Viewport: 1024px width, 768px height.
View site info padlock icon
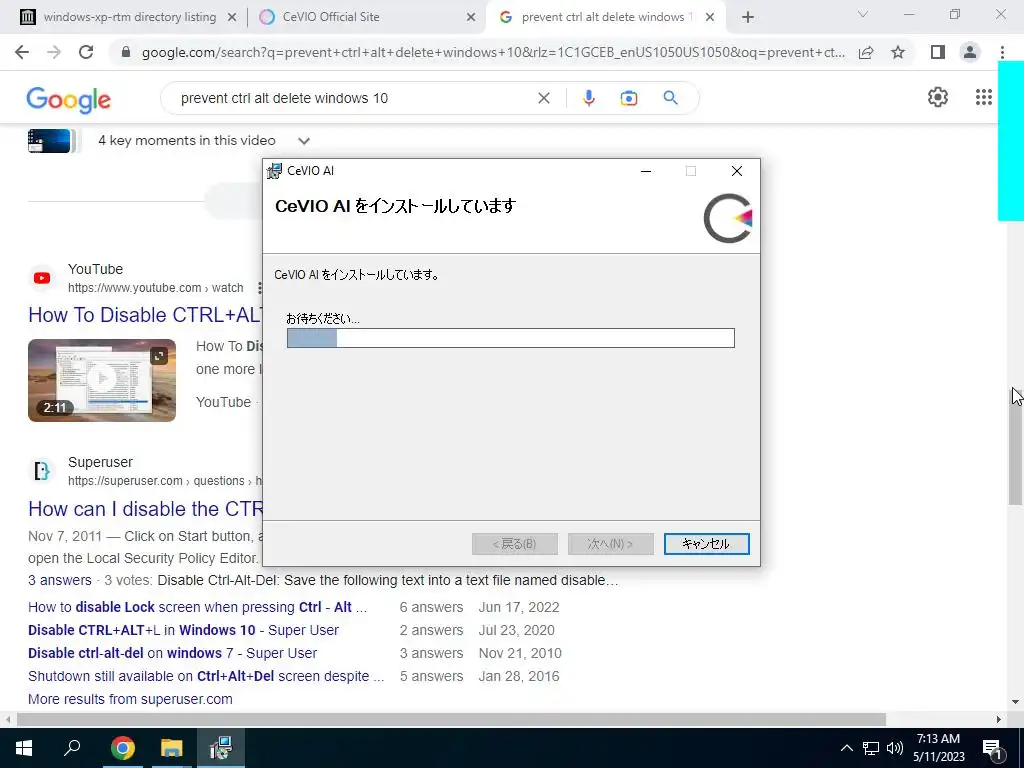(x=126, y=52)
